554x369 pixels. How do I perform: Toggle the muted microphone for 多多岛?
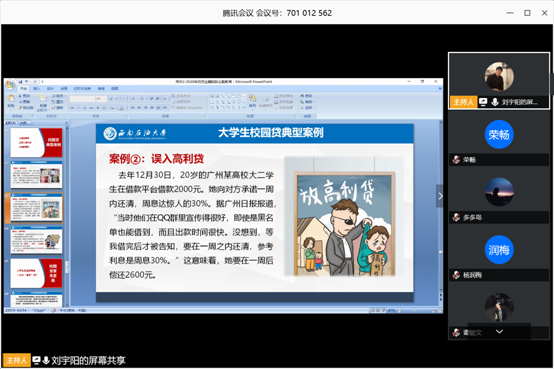click(456, 217)
